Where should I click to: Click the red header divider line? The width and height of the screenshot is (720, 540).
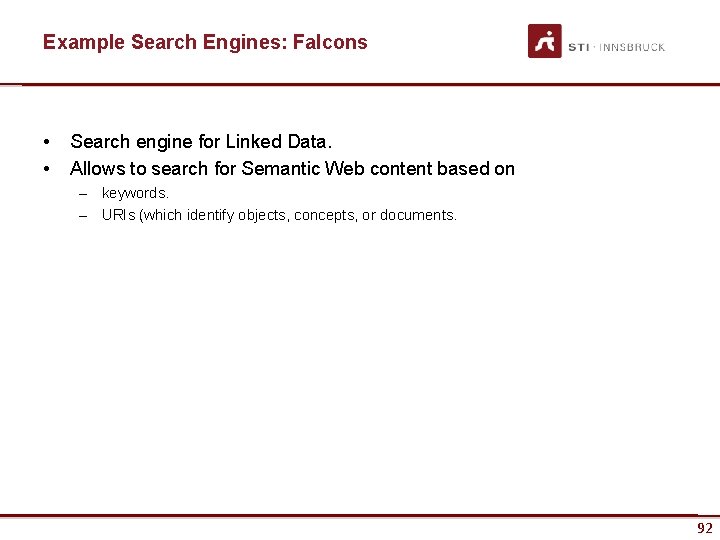click(x=360, y=84)
